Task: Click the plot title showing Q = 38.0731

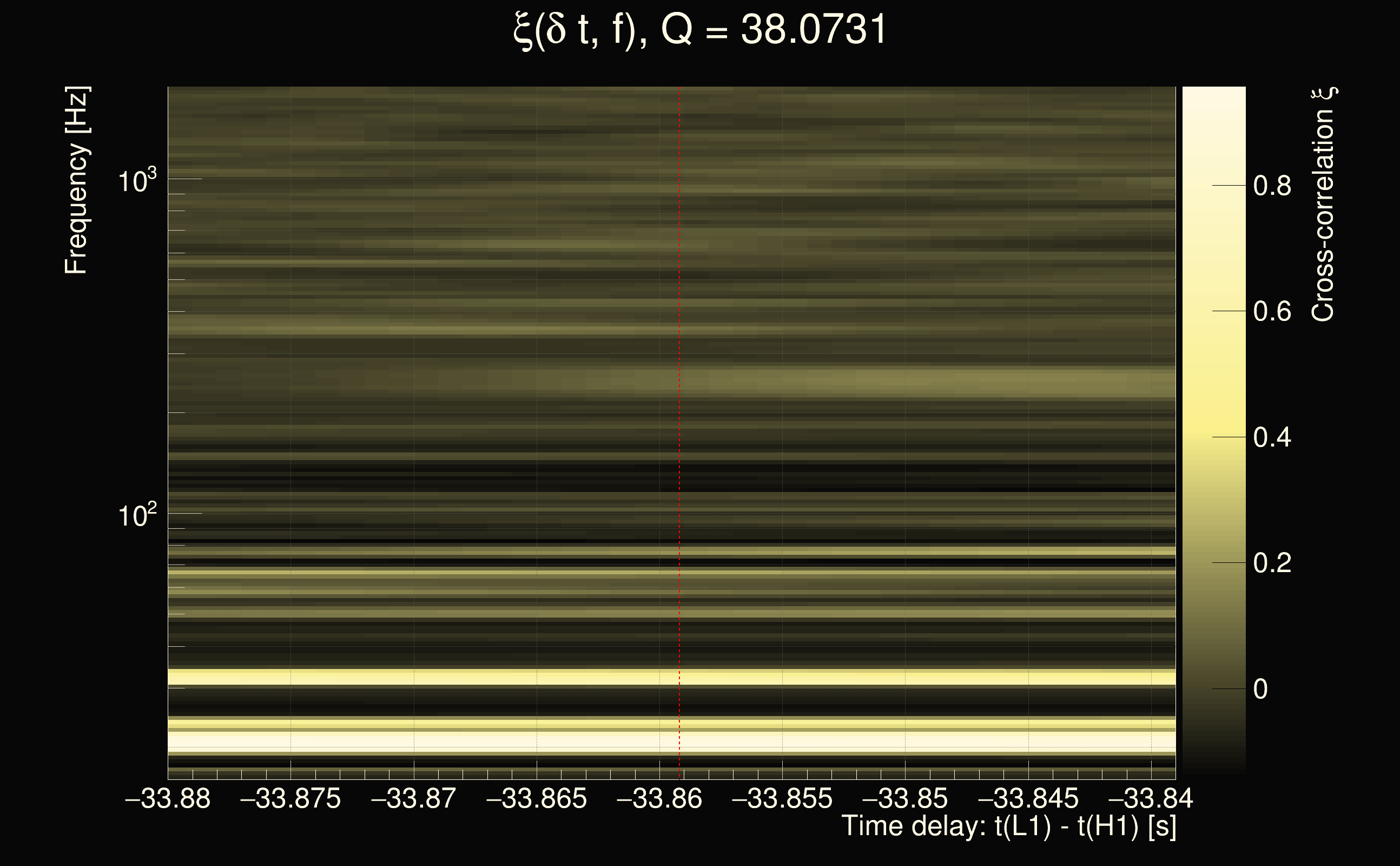Action: pos(699,30)
